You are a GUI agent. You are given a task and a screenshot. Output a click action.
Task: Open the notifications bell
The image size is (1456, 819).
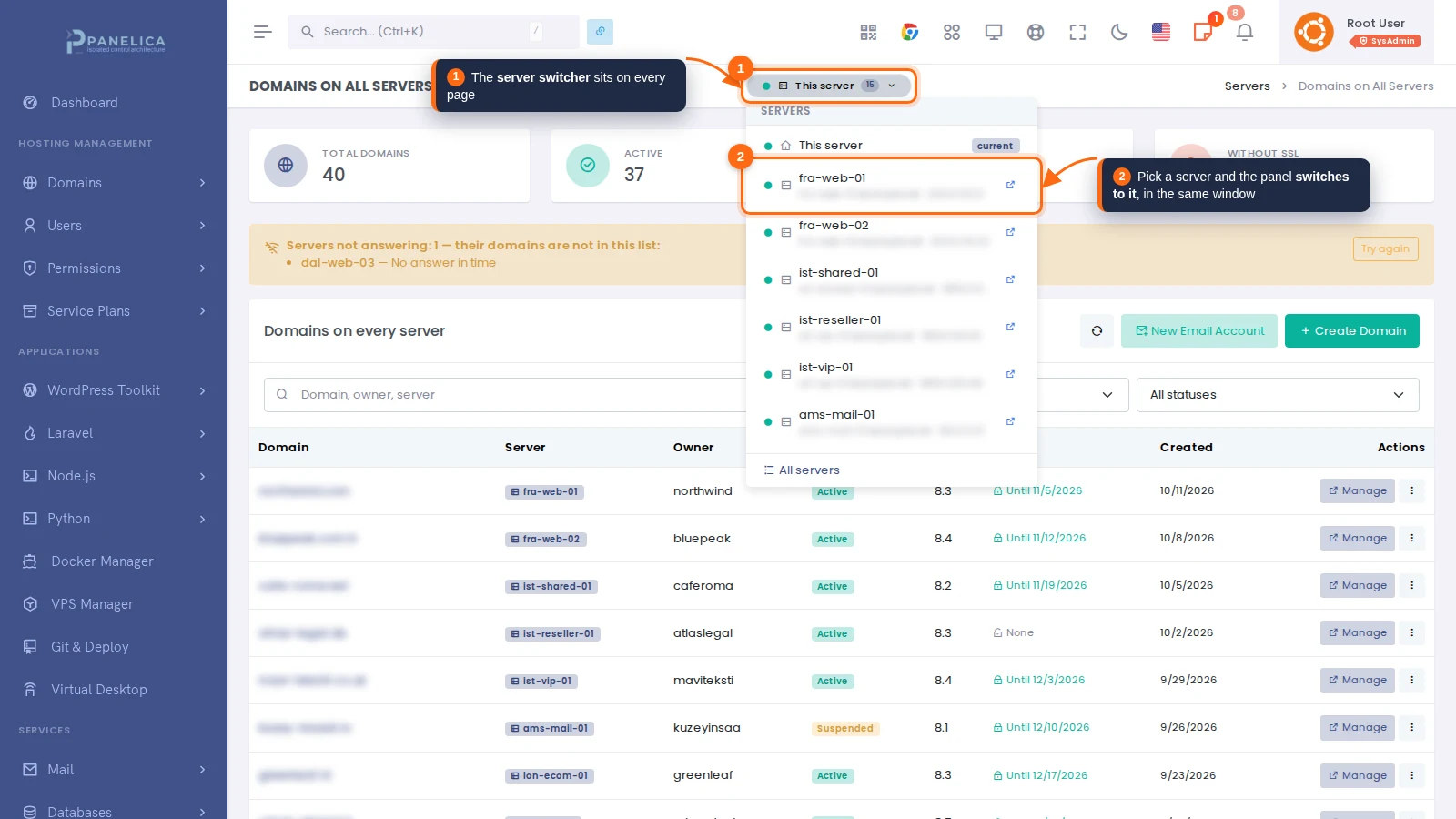click(x=1245, y=32)
